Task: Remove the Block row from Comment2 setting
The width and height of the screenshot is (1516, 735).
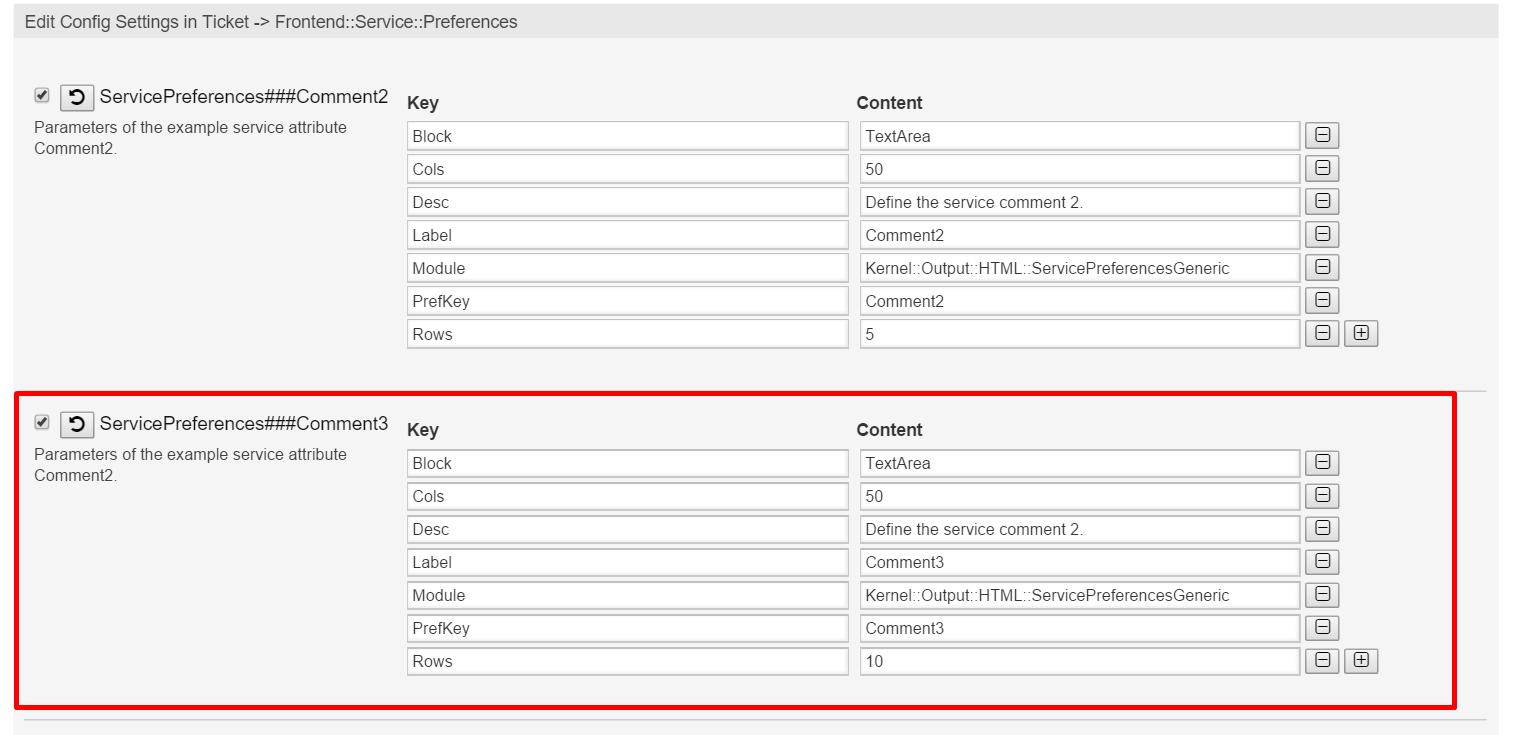Action: click(x=1321, y=135)
